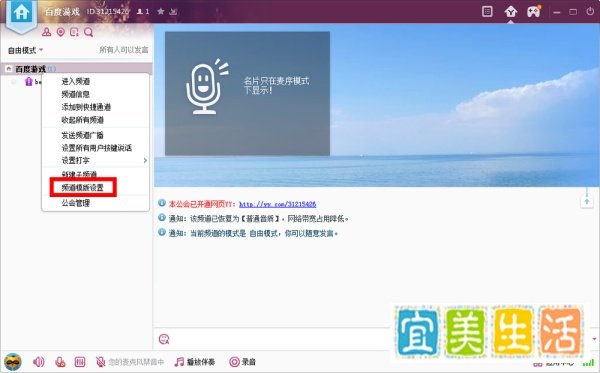600x373 pixels.
Task: Open the yy.com/31215426 hyperlink in chat
Action: [x=277, y=204]
